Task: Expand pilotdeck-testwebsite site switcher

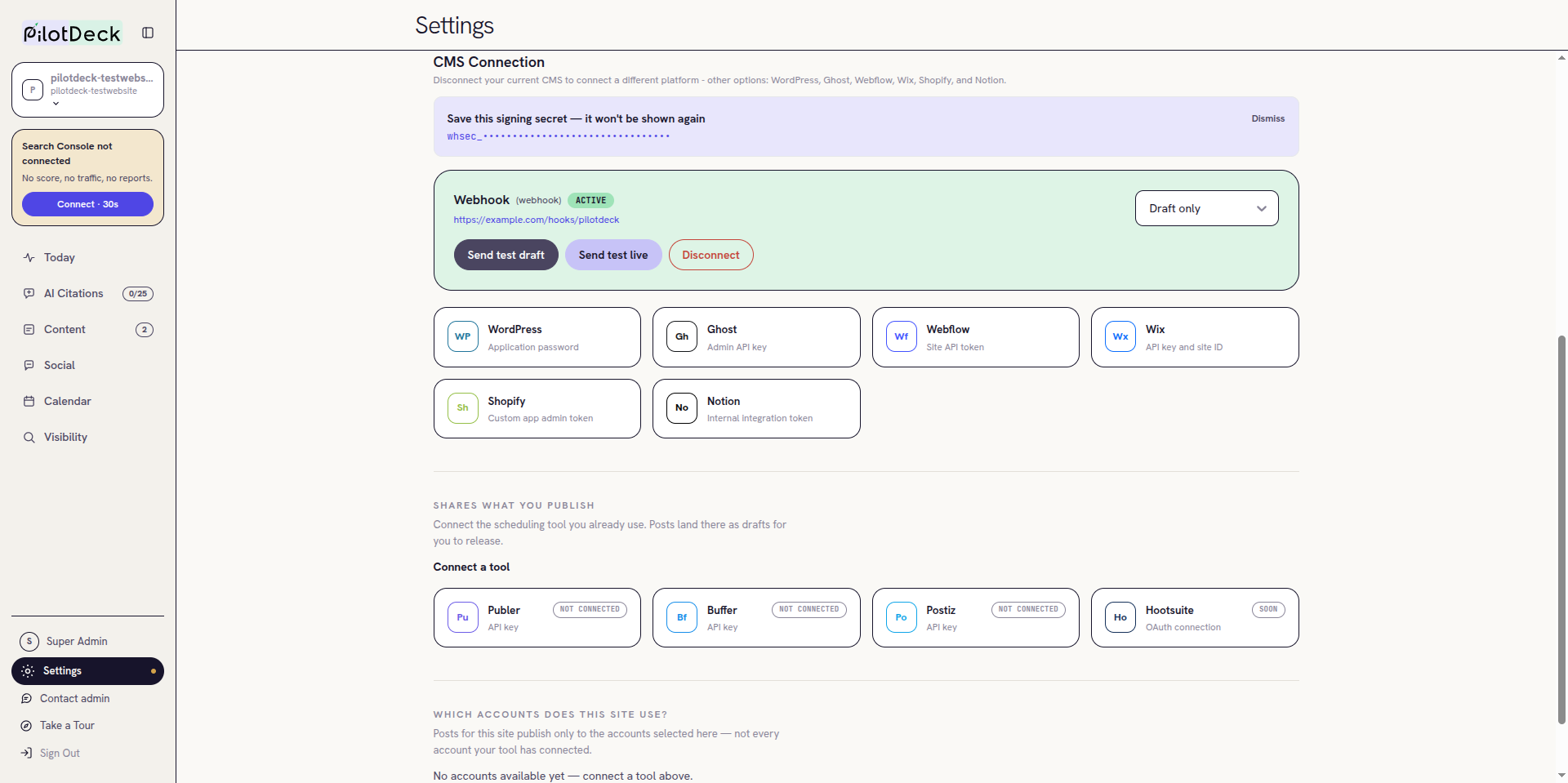Action: click(x=87, y=90)
